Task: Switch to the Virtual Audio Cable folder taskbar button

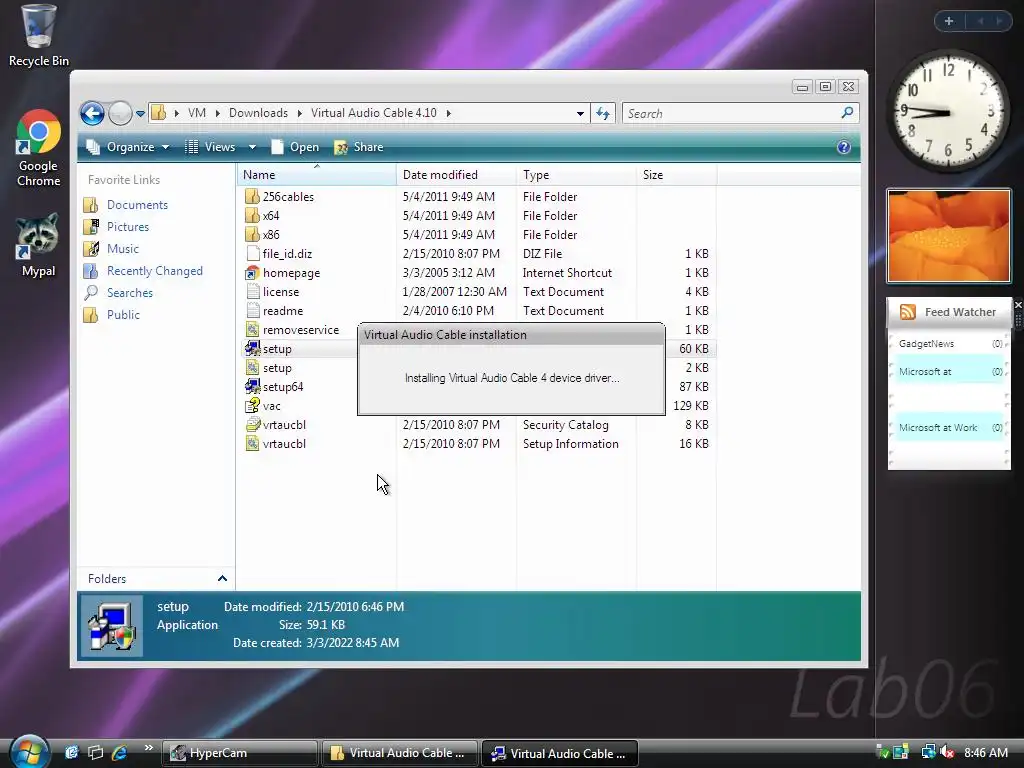Action: [400, 753]
